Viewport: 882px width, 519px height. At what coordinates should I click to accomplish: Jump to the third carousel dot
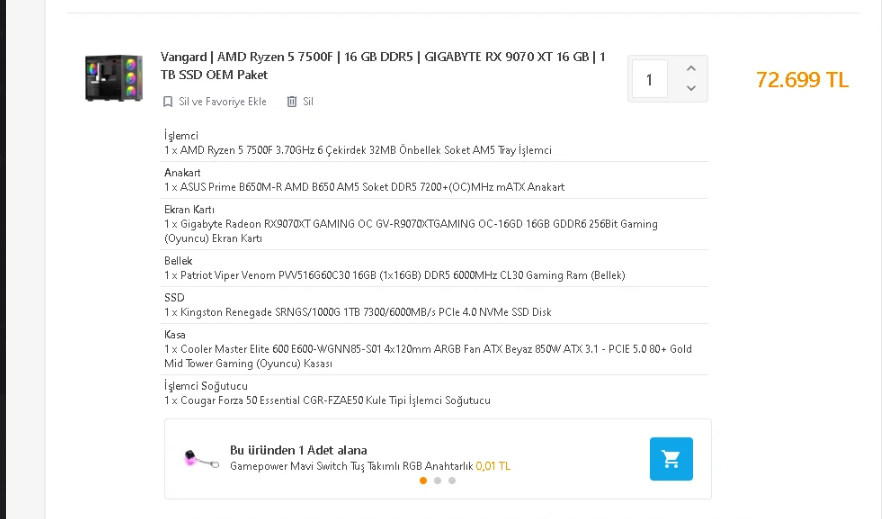tap(451, 481)
